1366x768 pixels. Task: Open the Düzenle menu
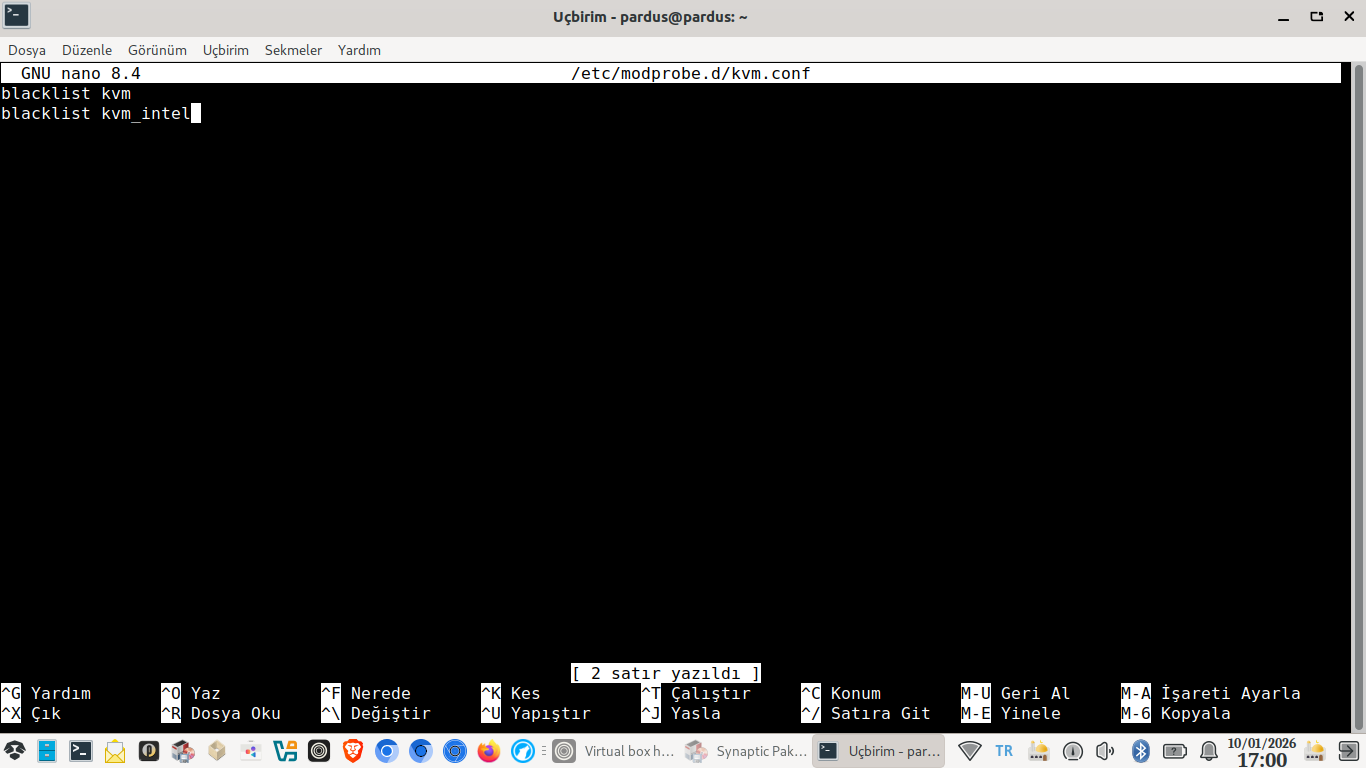[87, 50]
